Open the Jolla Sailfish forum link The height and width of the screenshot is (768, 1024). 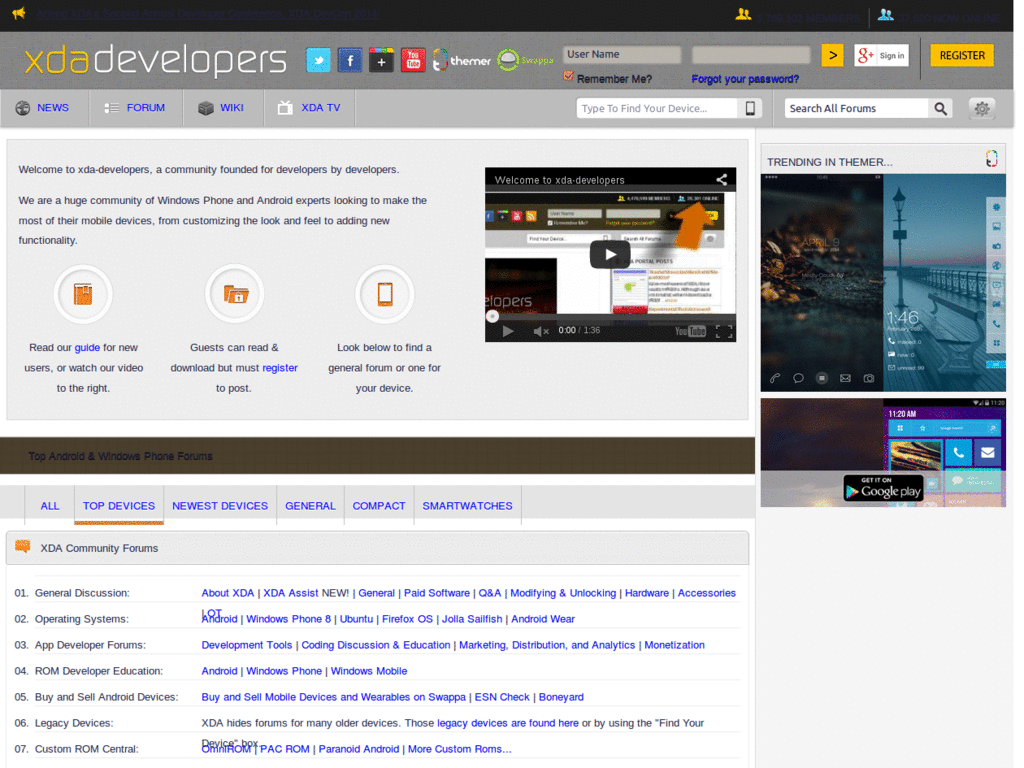(x=472, y=619)
